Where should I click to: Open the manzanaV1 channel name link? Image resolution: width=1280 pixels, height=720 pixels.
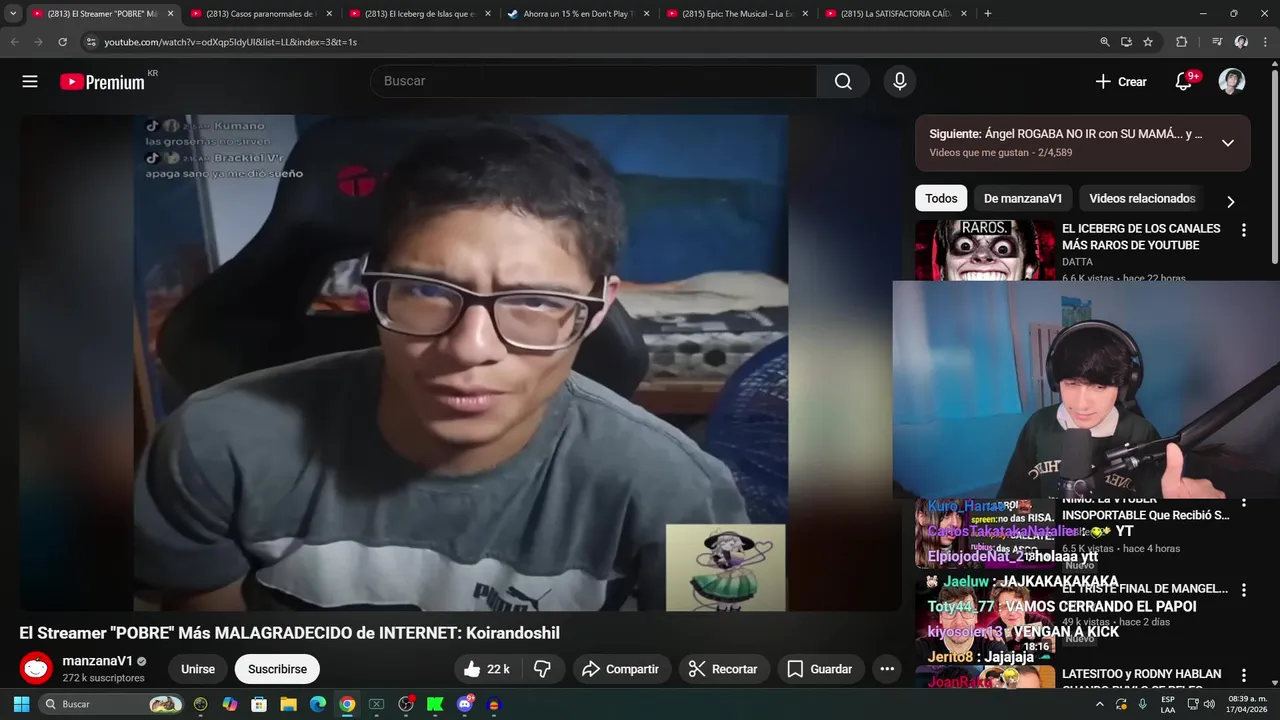97,661
